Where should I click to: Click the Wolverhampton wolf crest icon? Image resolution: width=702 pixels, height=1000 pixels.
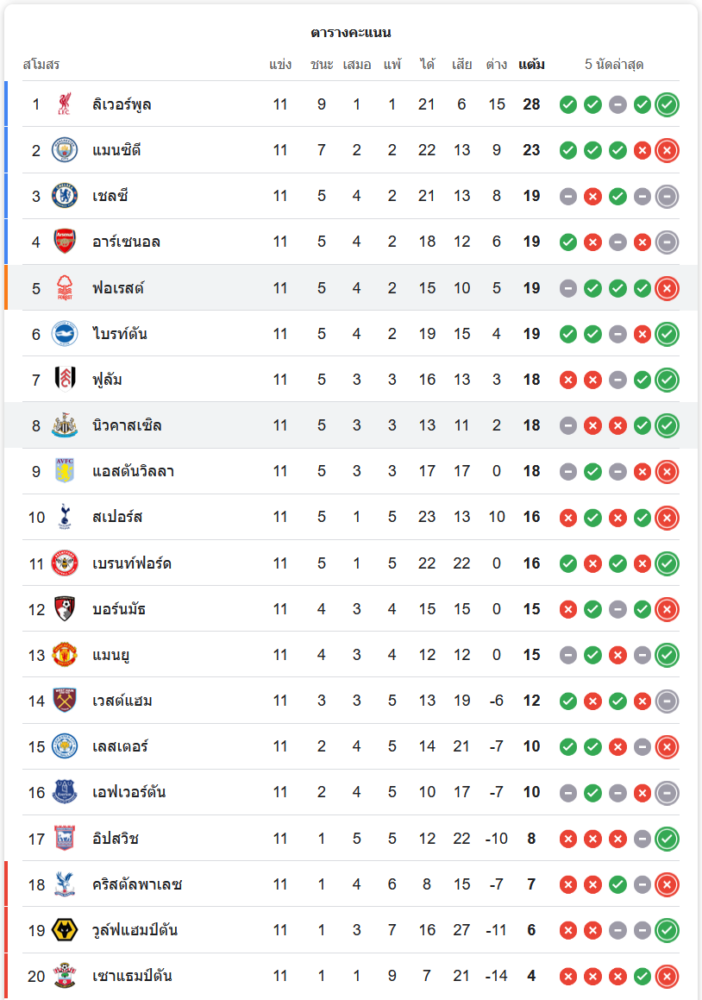click(x=65, y=930)
